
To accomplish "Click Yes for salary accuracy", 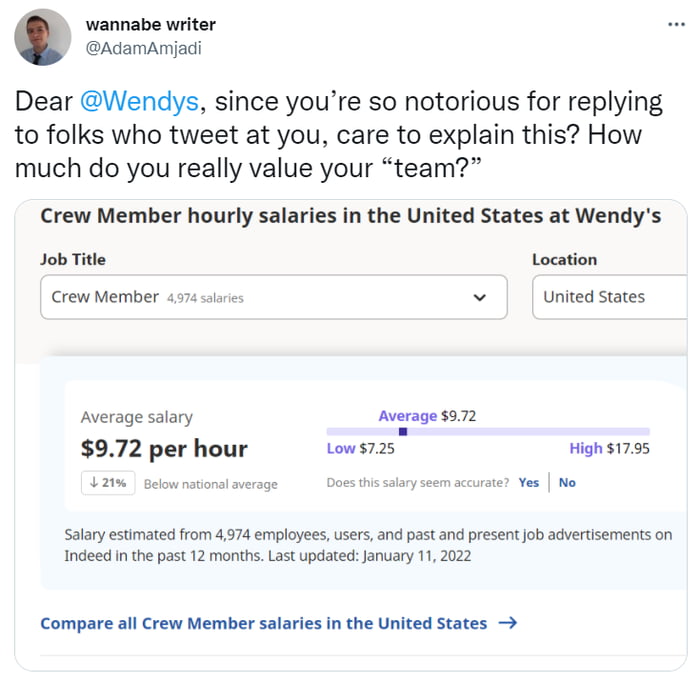I will [528, 482].
